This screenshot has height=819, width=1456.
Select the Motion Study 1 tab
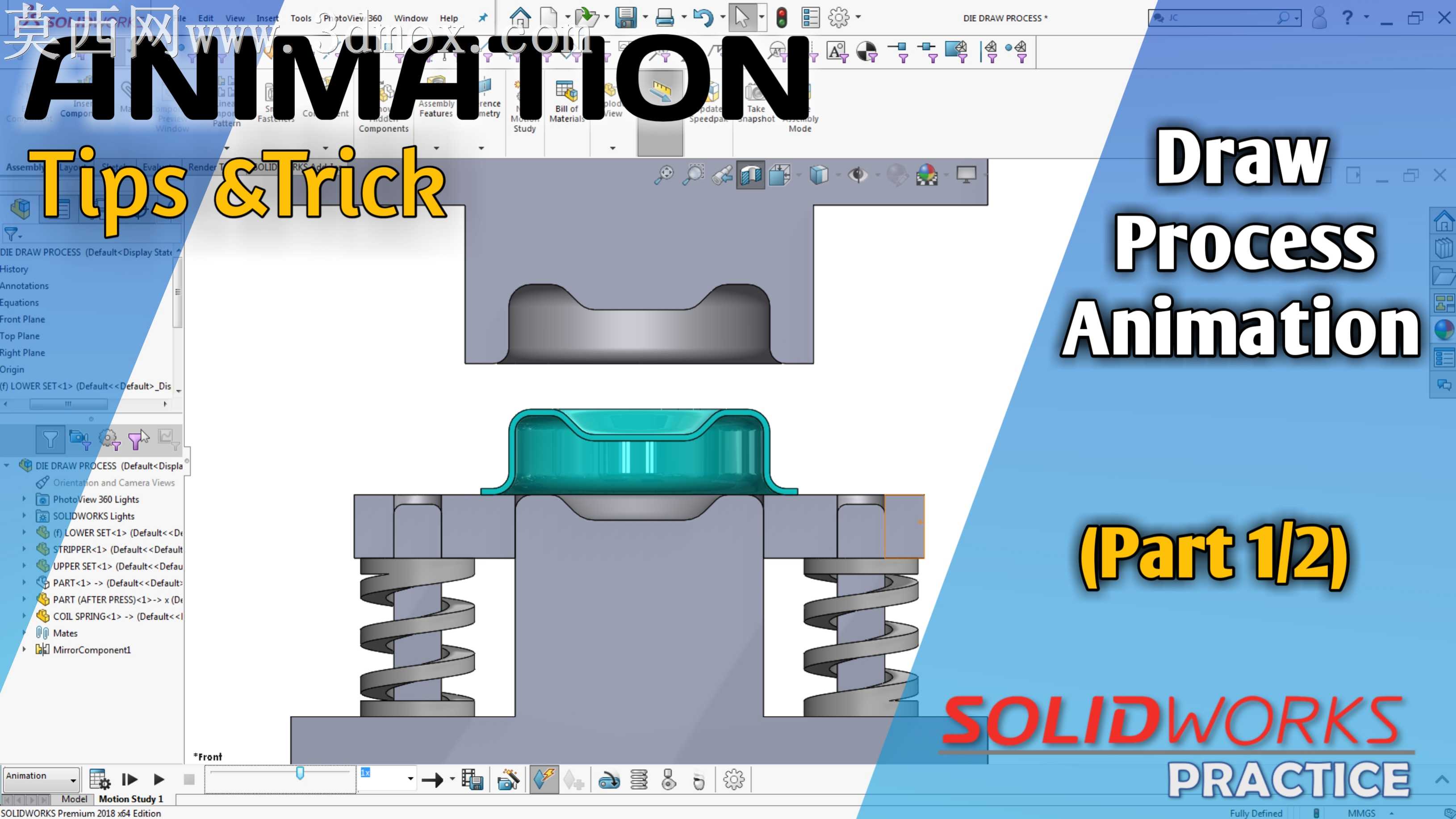pyautogui.click(x=131, y=798)
